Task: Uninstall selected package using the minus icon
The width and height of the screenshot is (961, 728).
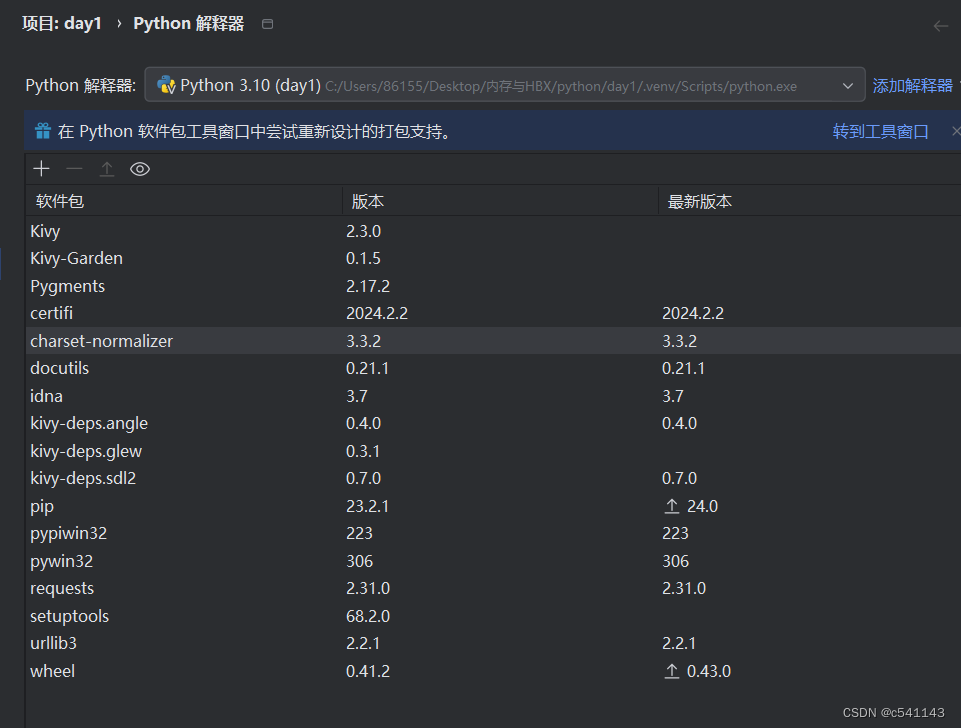Action: pos(74,168)
